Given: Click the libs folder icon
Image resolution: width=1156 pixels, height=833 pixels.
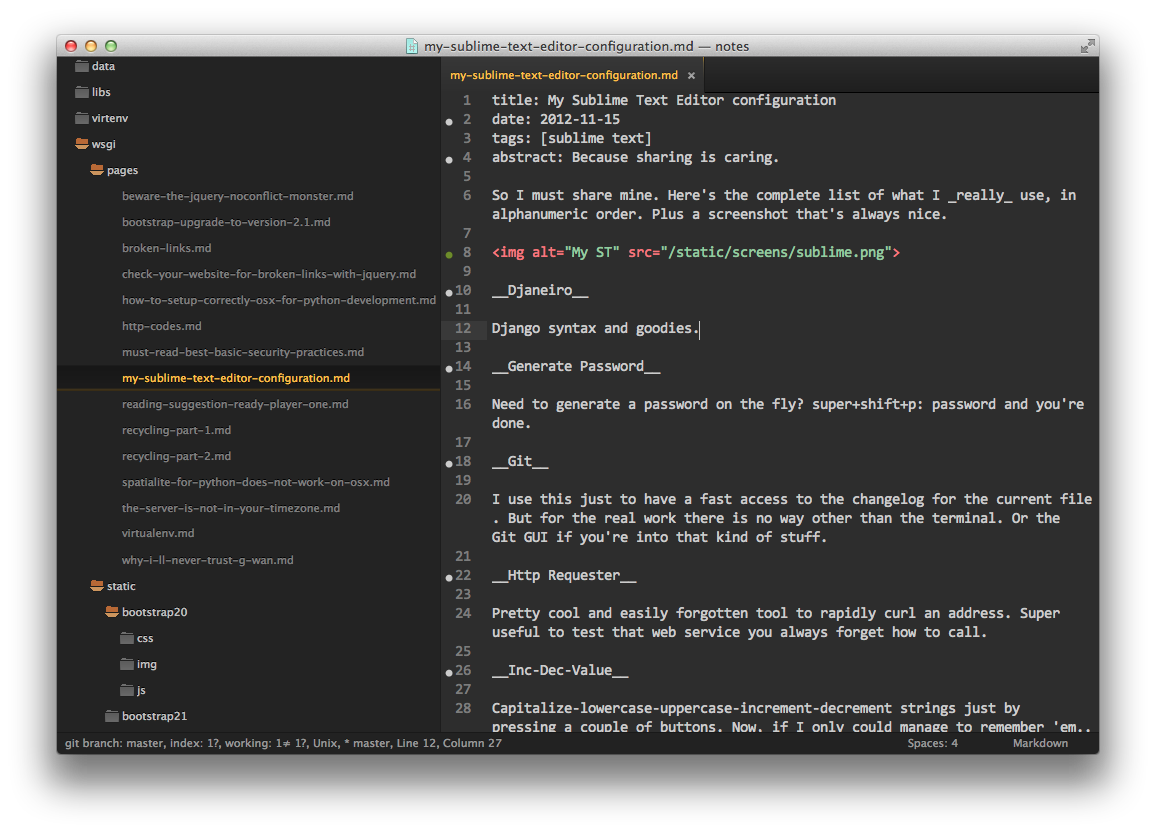Looking at the screenshot, I should [x=82, y=92].
